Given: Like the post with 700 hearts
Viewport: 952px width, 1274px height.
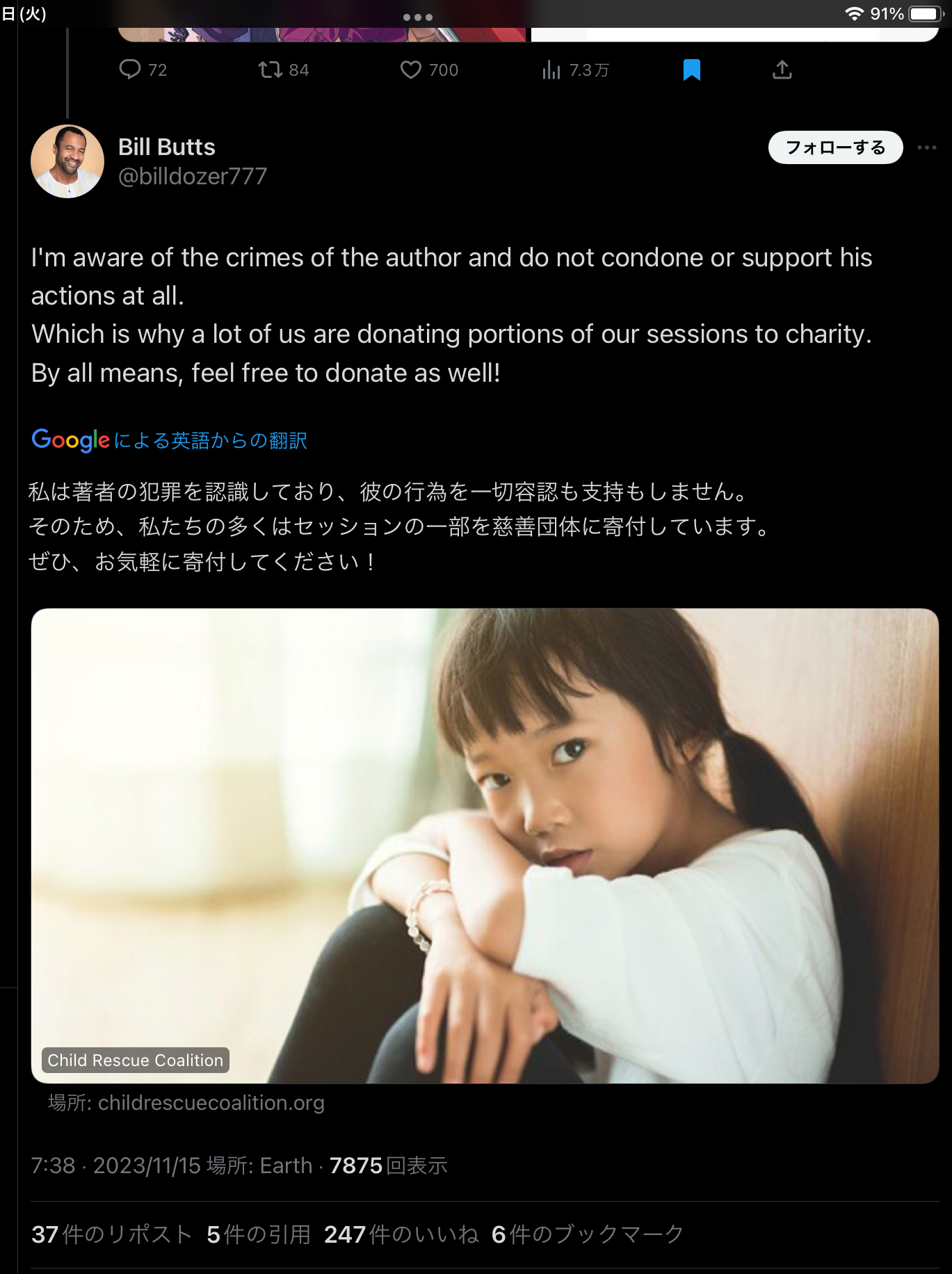Looking at the screenshot, I should (x=411, y=70).
